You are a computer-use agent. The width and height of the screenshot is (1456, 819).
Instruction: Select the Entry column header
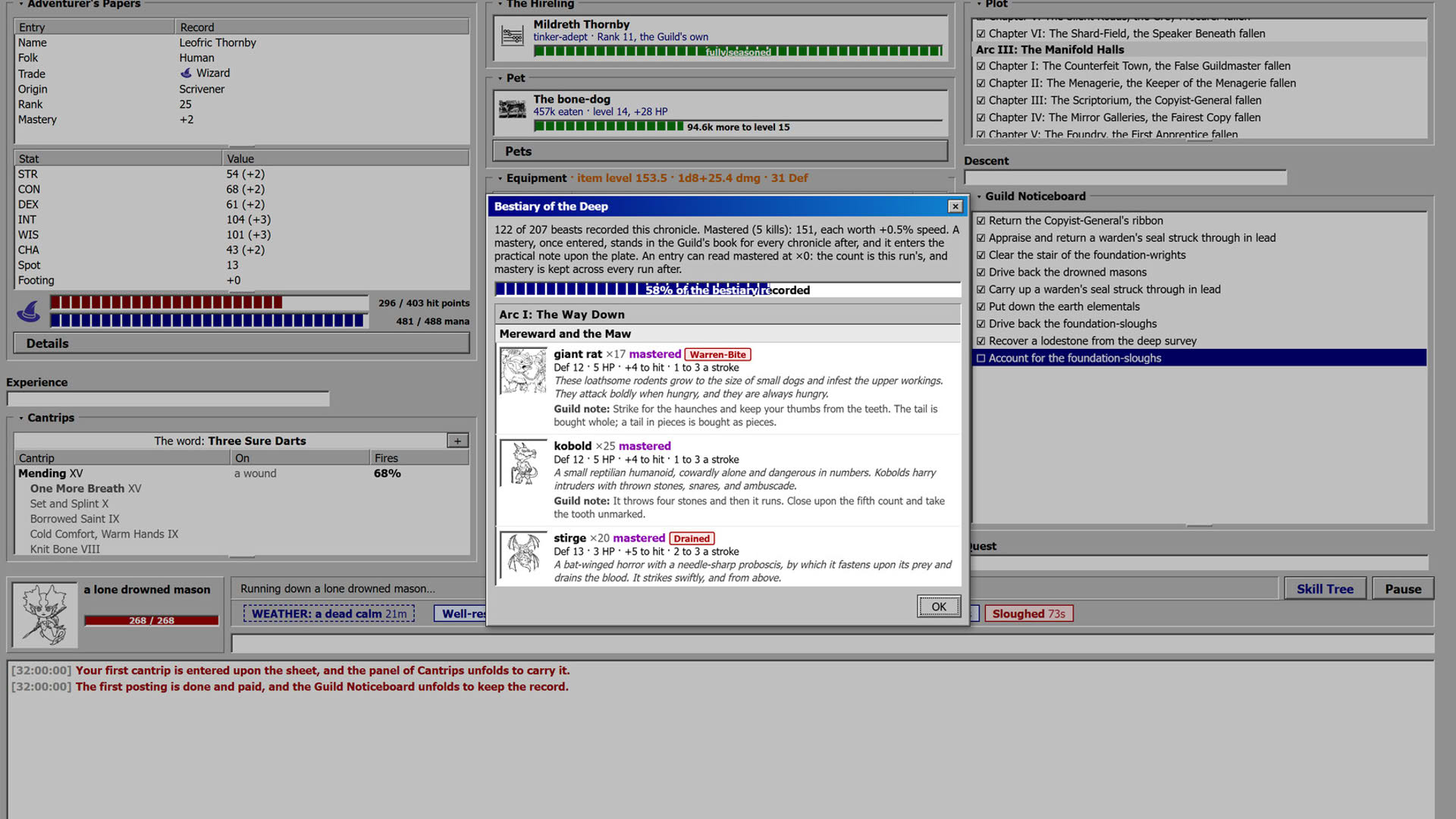pos(95,27)
